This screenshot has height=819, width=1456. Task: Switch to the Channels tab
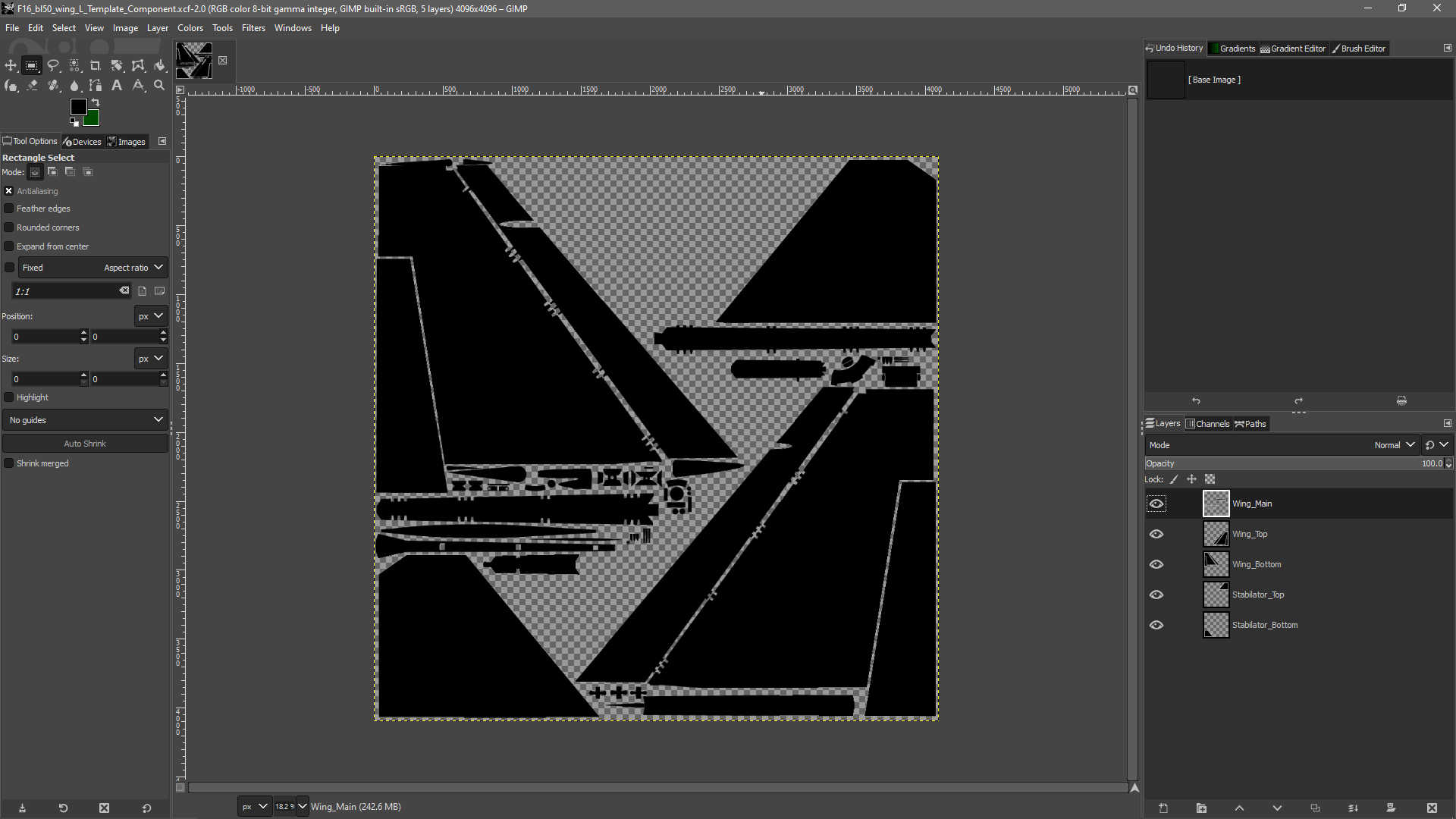pos(1207,424)
